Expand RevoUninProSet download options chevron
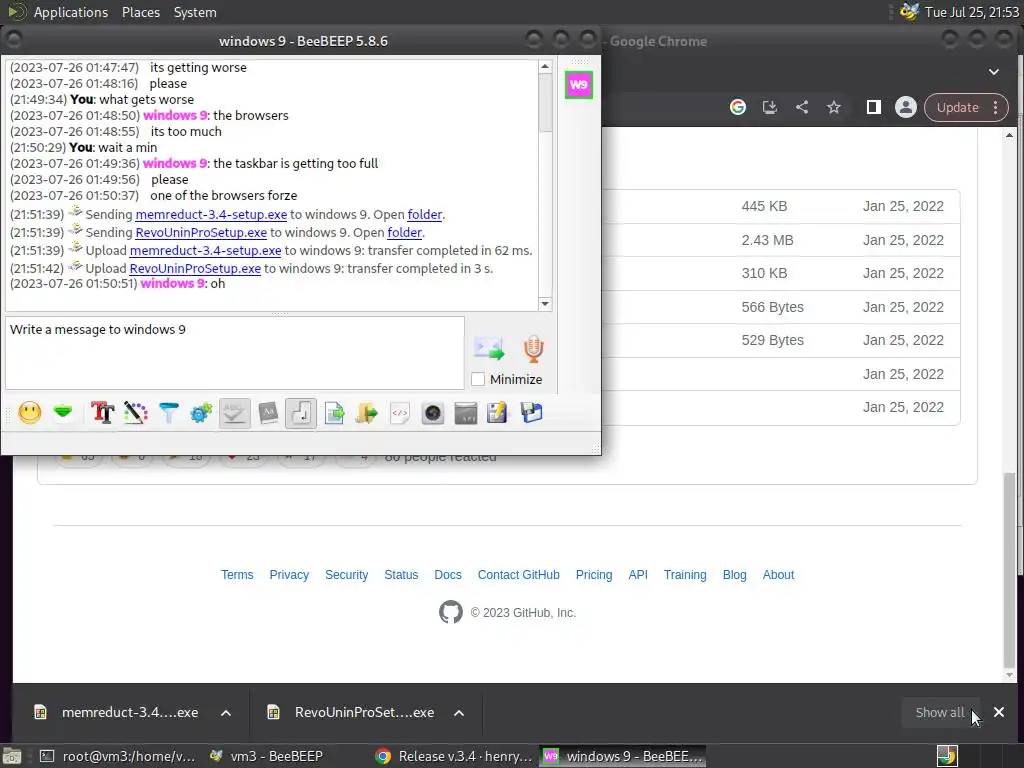This screenshot has width=1024, height=768. tap(459, 713)
